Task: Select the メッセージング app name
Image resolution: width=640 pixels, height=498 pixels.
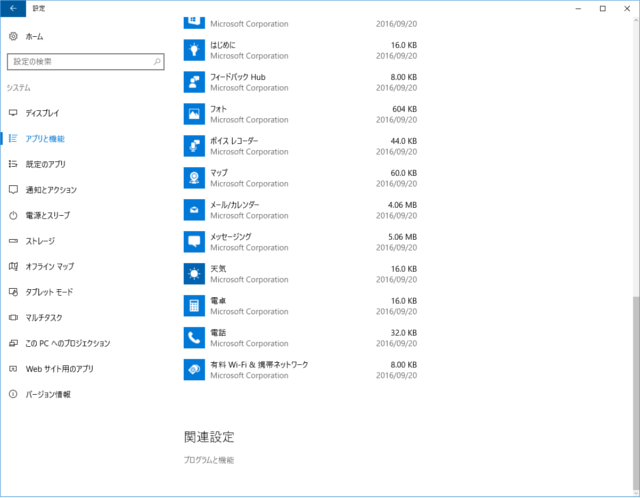Action: [x=231, y=237]
